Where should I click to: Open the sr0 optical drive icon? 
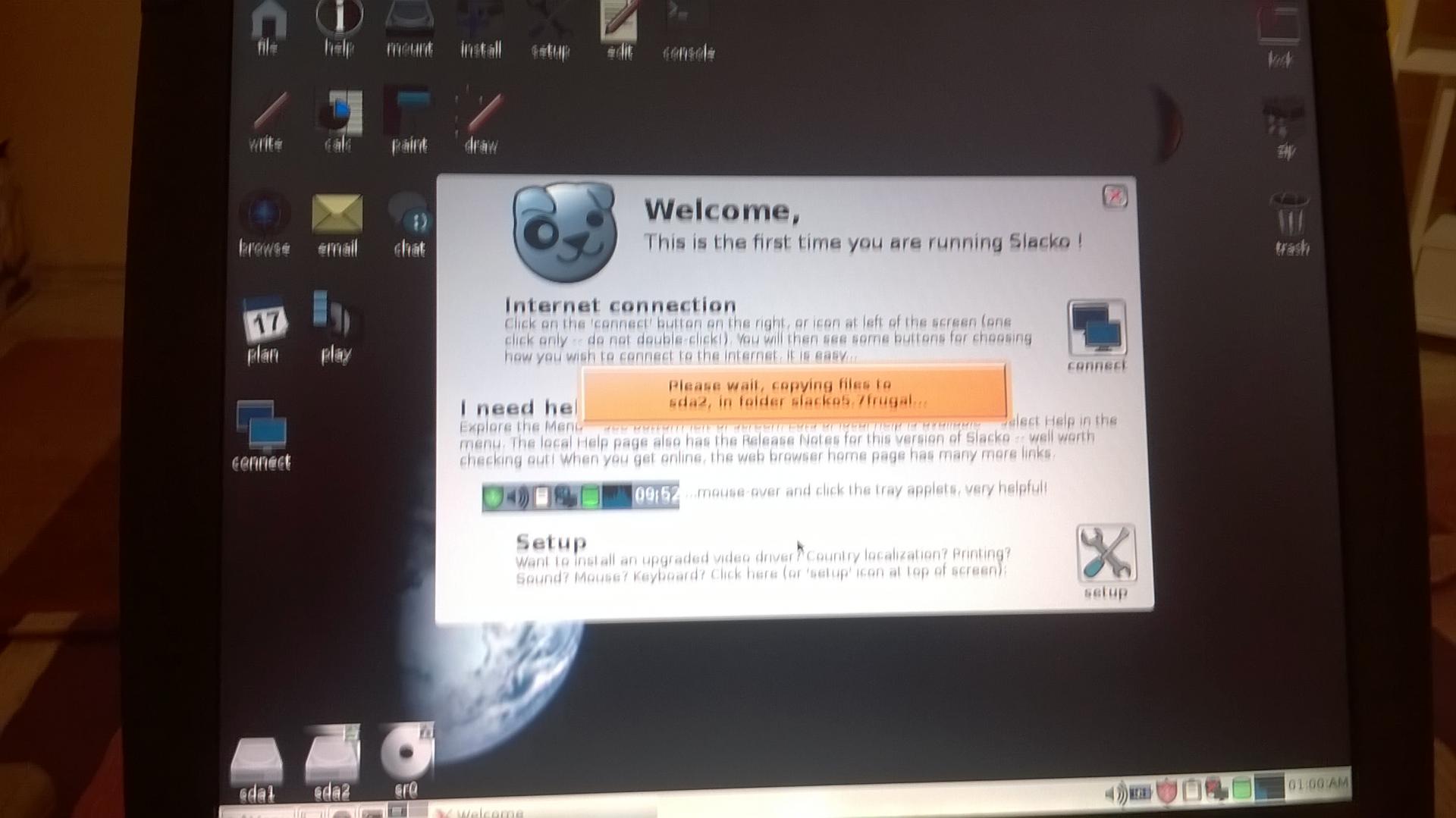coord(406,760)
